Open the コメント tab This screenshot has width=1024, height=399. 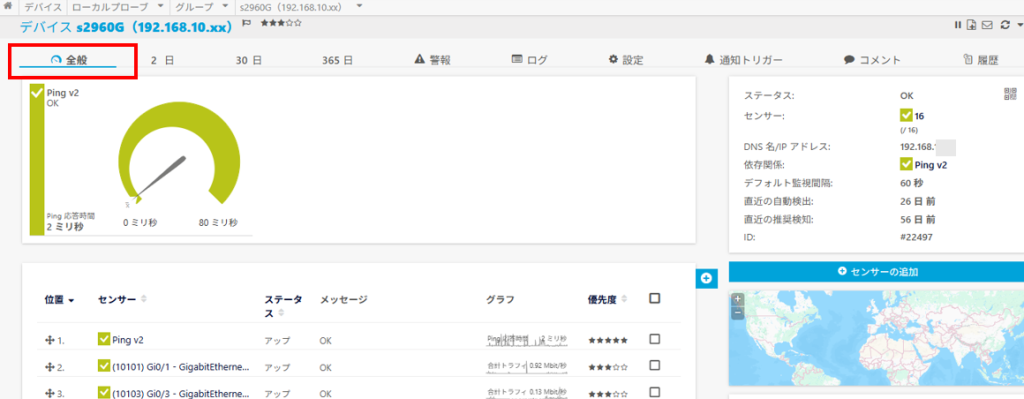pyautogui.click(x=872, y=60)
